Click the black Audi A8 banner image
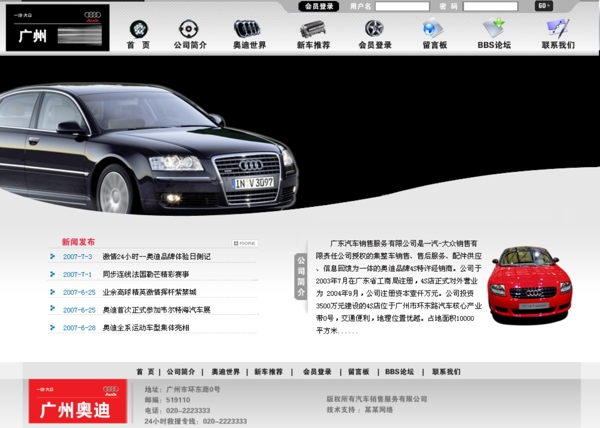This screenshot has height=428, width=600. (x=148, y=149)
